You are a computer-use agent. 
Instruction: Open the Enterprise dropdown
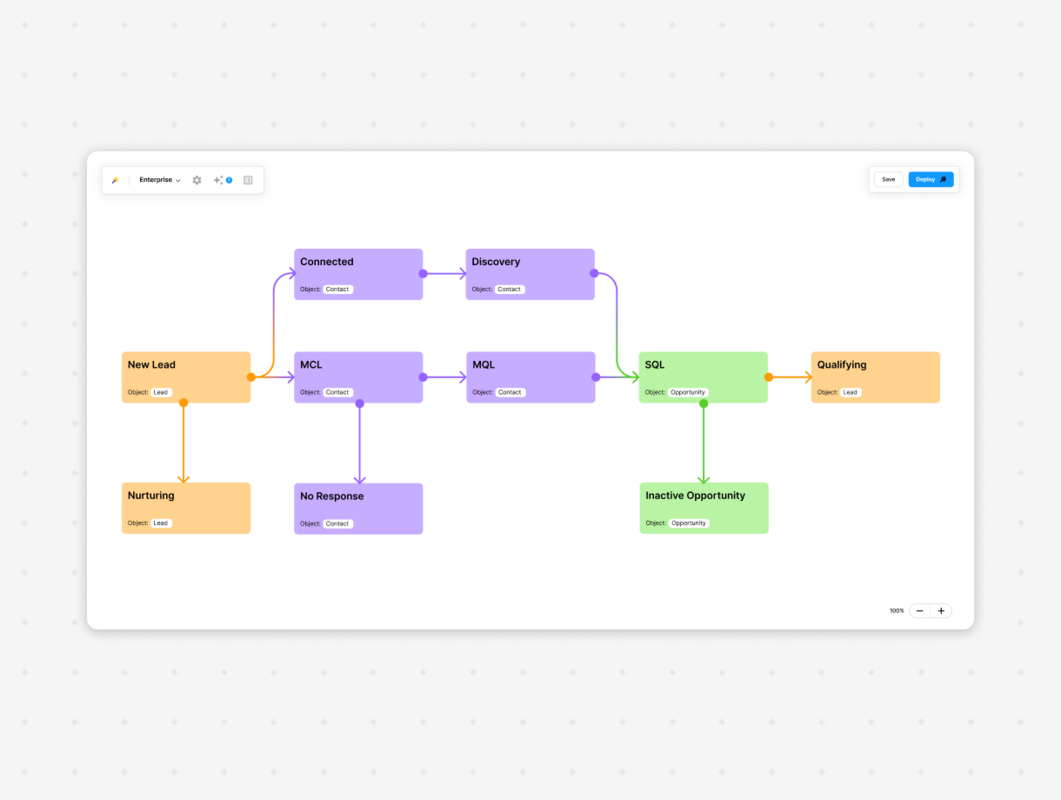point(160,180)
